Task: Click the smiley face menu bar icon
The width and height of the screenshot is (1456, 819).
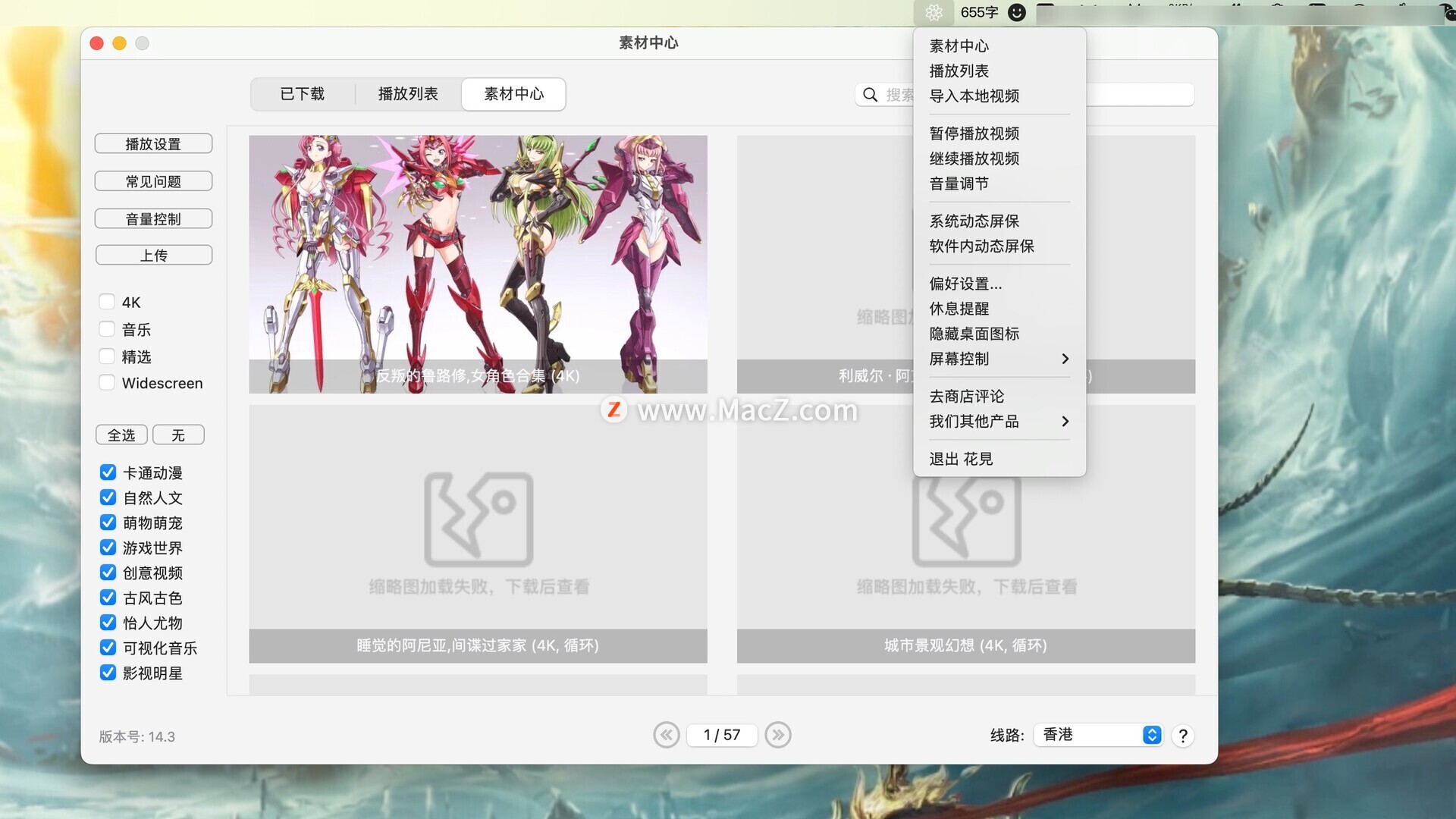Action: tap(1017, 12)
